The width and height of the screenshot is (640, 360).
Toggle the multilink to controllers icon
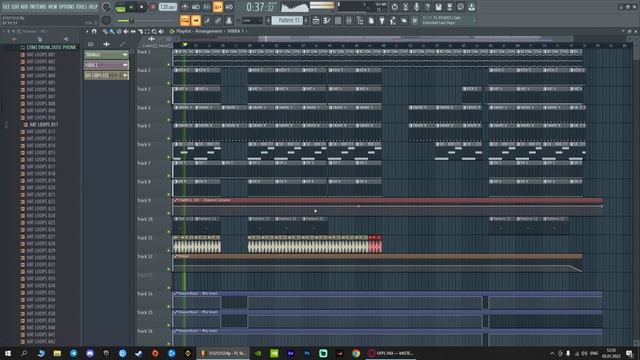(x=218, y=20)
